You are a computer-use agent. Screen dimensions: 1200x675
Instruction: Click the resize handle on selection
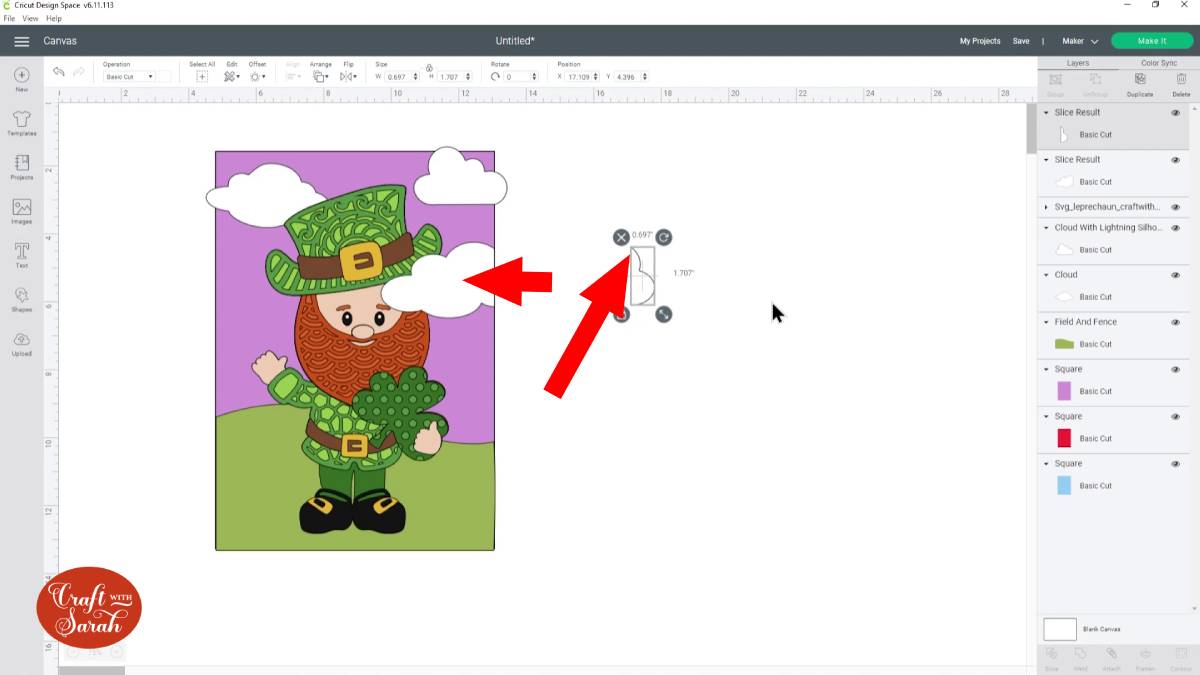[x=664, y=314]
